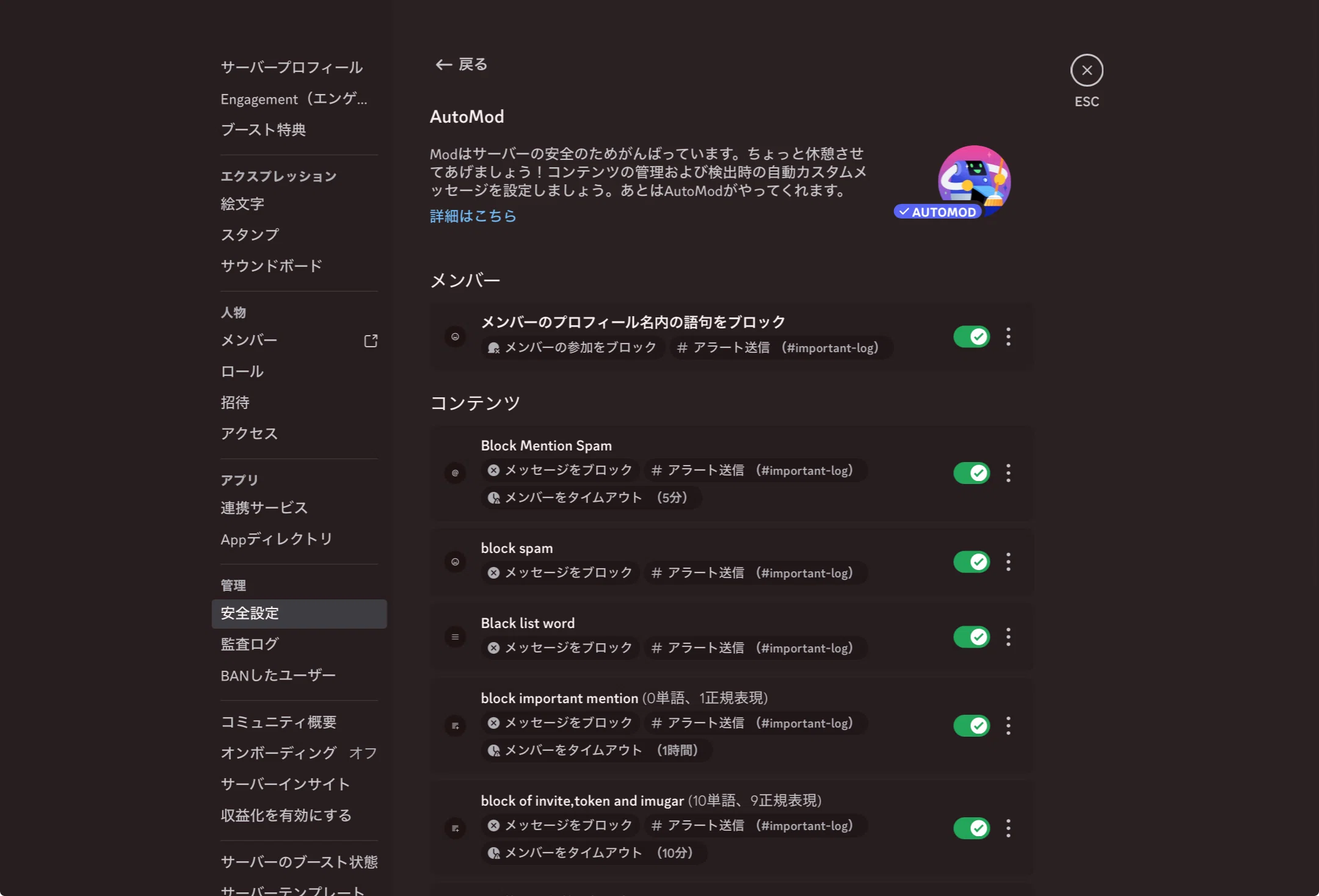Screen dimensions: 1319x896
Task: Open 招待 settings page
Action: click(299, 402)
